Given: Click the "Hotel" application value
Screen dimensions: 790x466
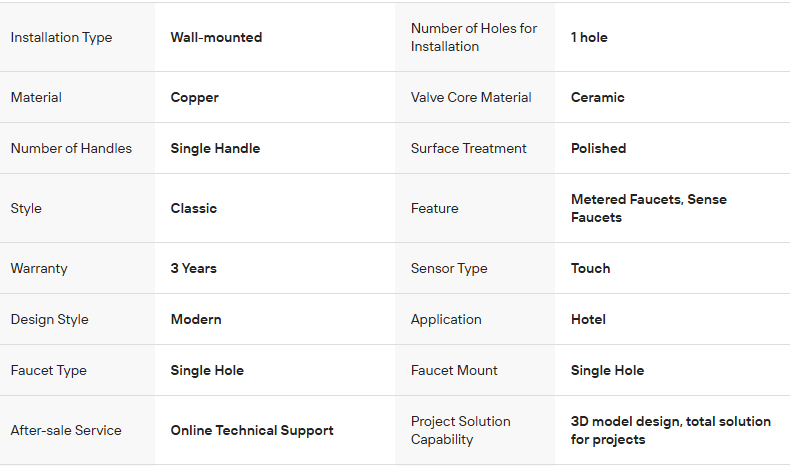Looking at the screenshot, I should (588, 319).
